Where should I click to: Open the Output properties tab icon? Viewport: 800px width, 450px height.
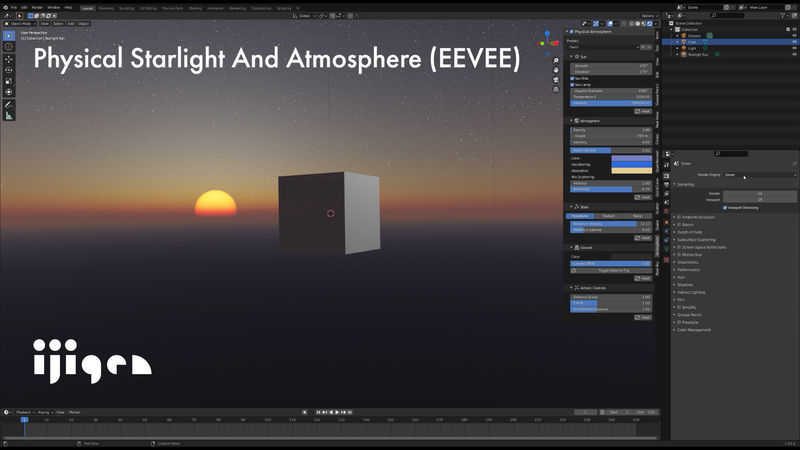tap(666, 185)
